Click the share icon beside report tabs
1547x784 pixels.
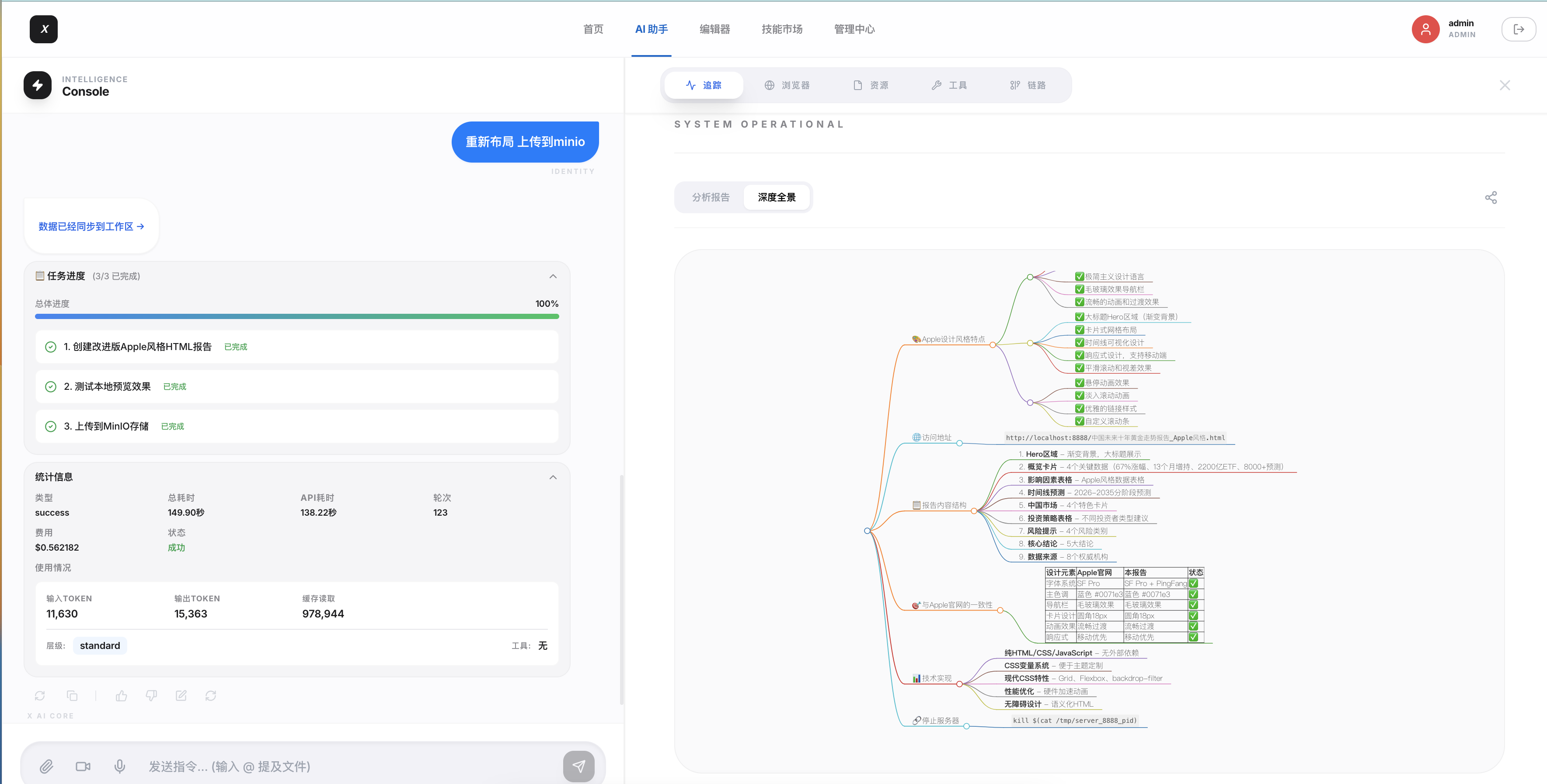pyautogui.click(x=1491, y=198)
